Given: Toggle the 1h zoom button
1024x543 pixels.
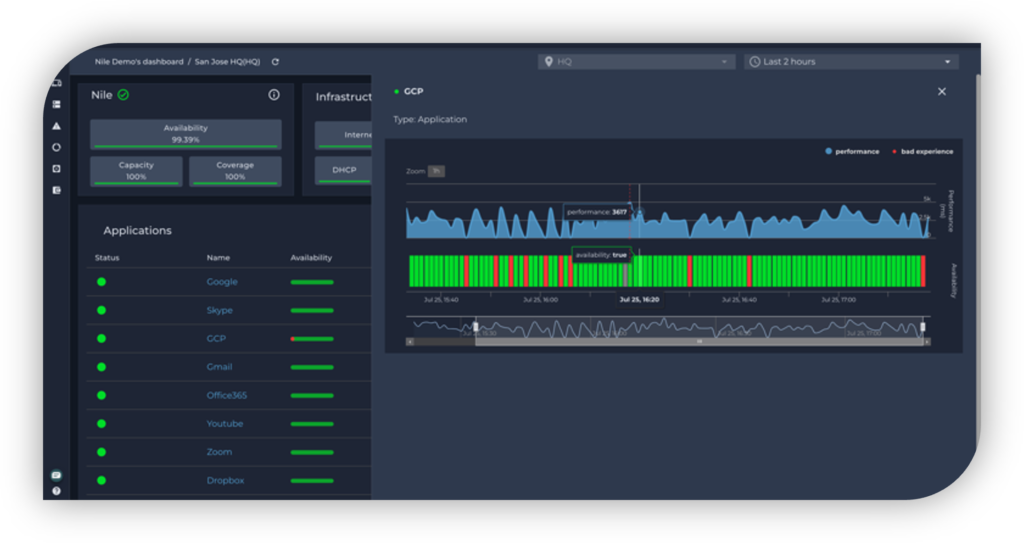Looking at the screenshot, I should pos(436,171).
